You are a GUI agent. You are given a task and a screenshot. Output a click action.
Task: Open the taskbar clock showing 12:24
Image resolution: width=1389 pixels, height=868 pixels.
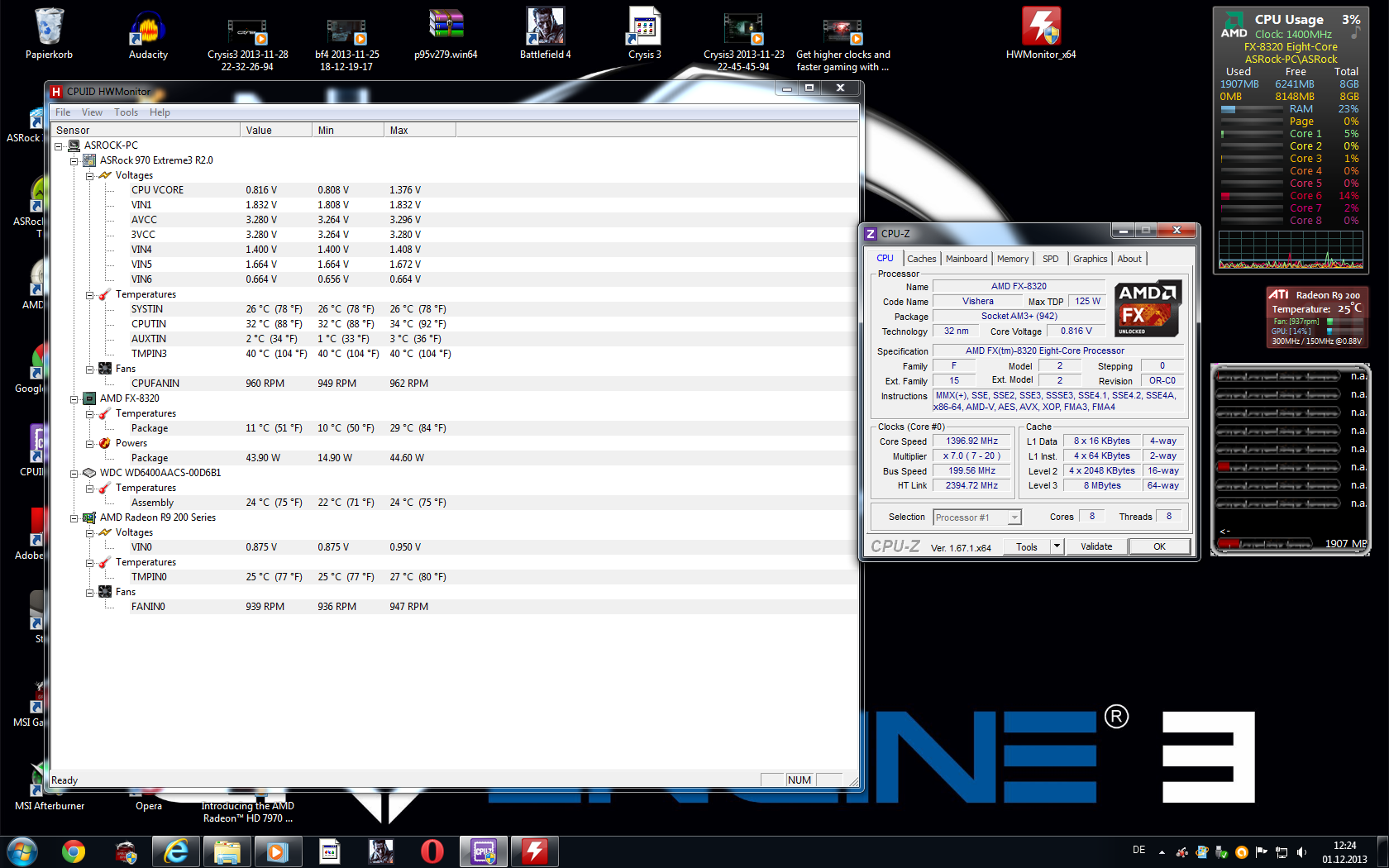pos(1344,852)
